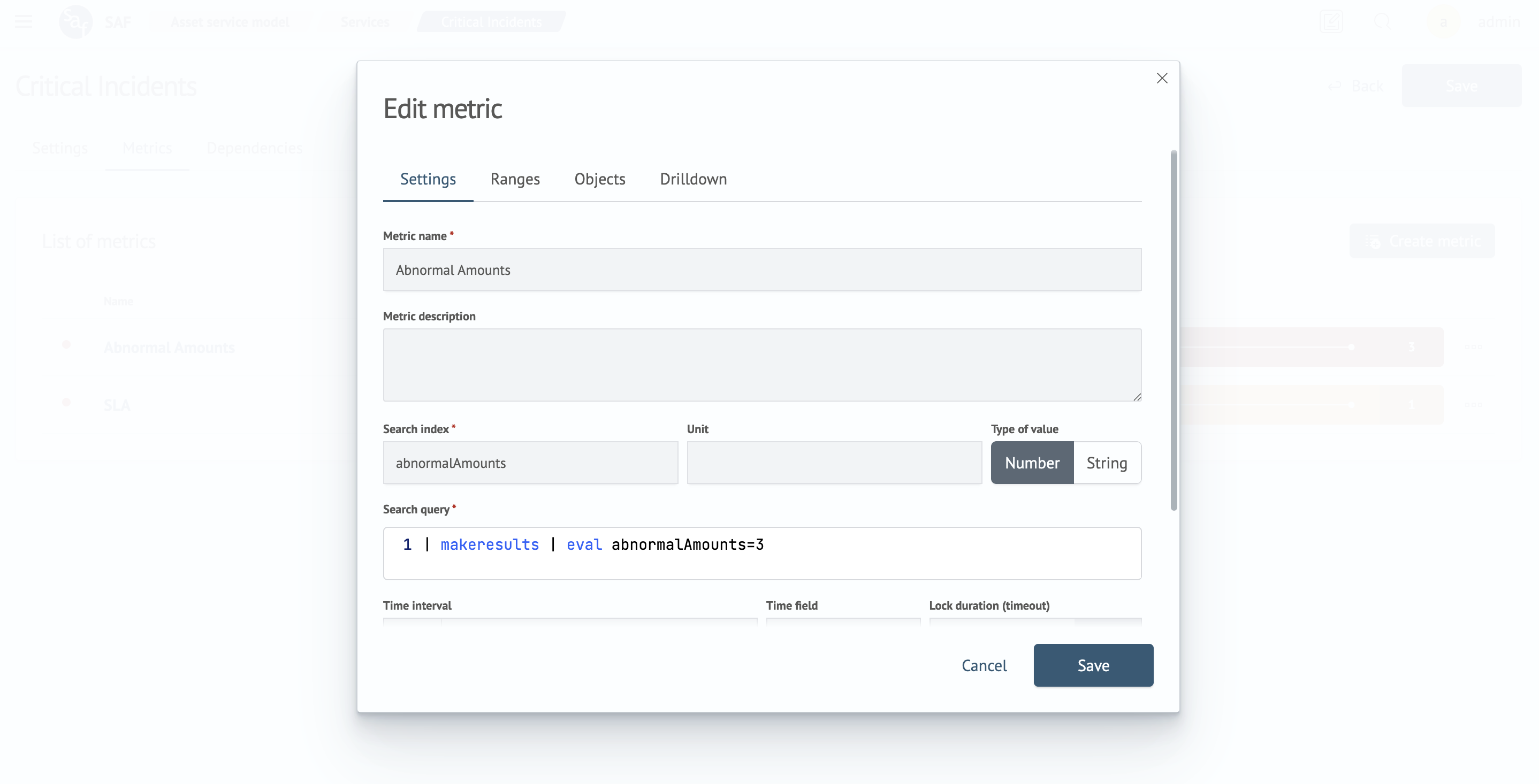
Task: Open the hamburger menu in top bar
Action: point(24,22)
